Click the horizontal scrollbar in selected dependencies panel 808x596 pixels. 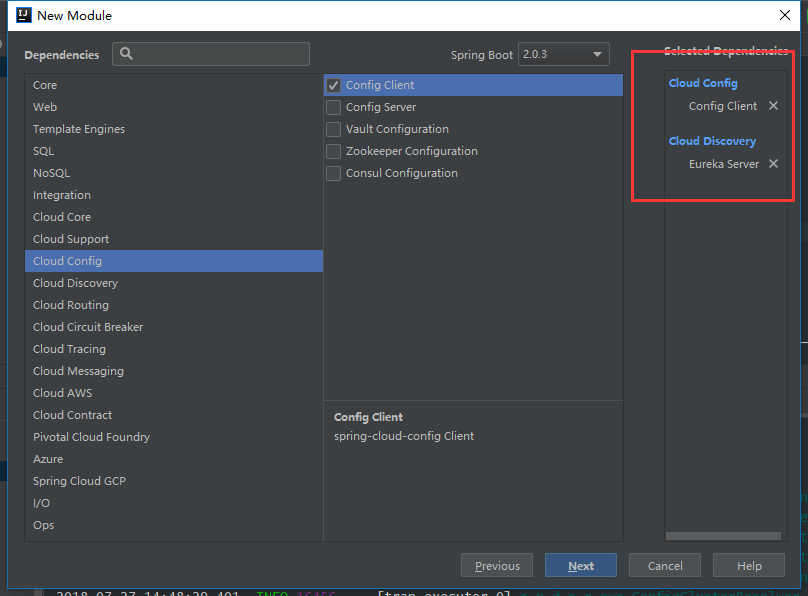point(723,536)
